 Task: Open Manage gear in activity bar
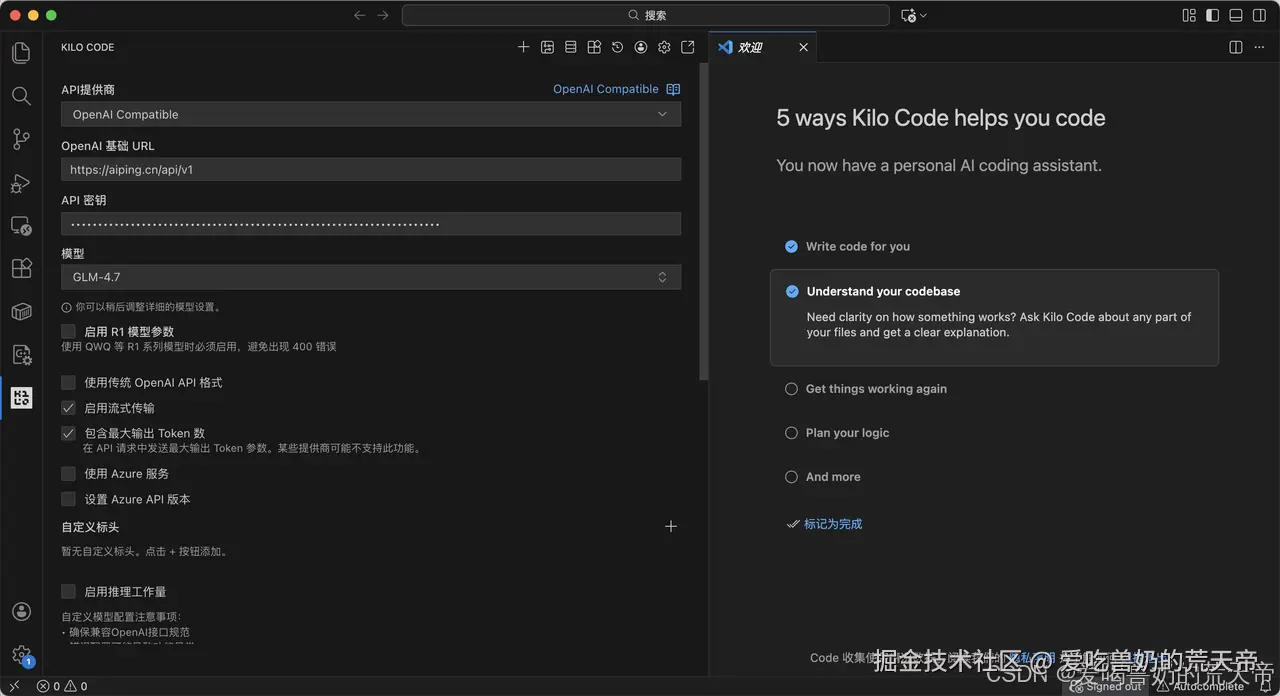pyautogui.click(x=21, y=655)
